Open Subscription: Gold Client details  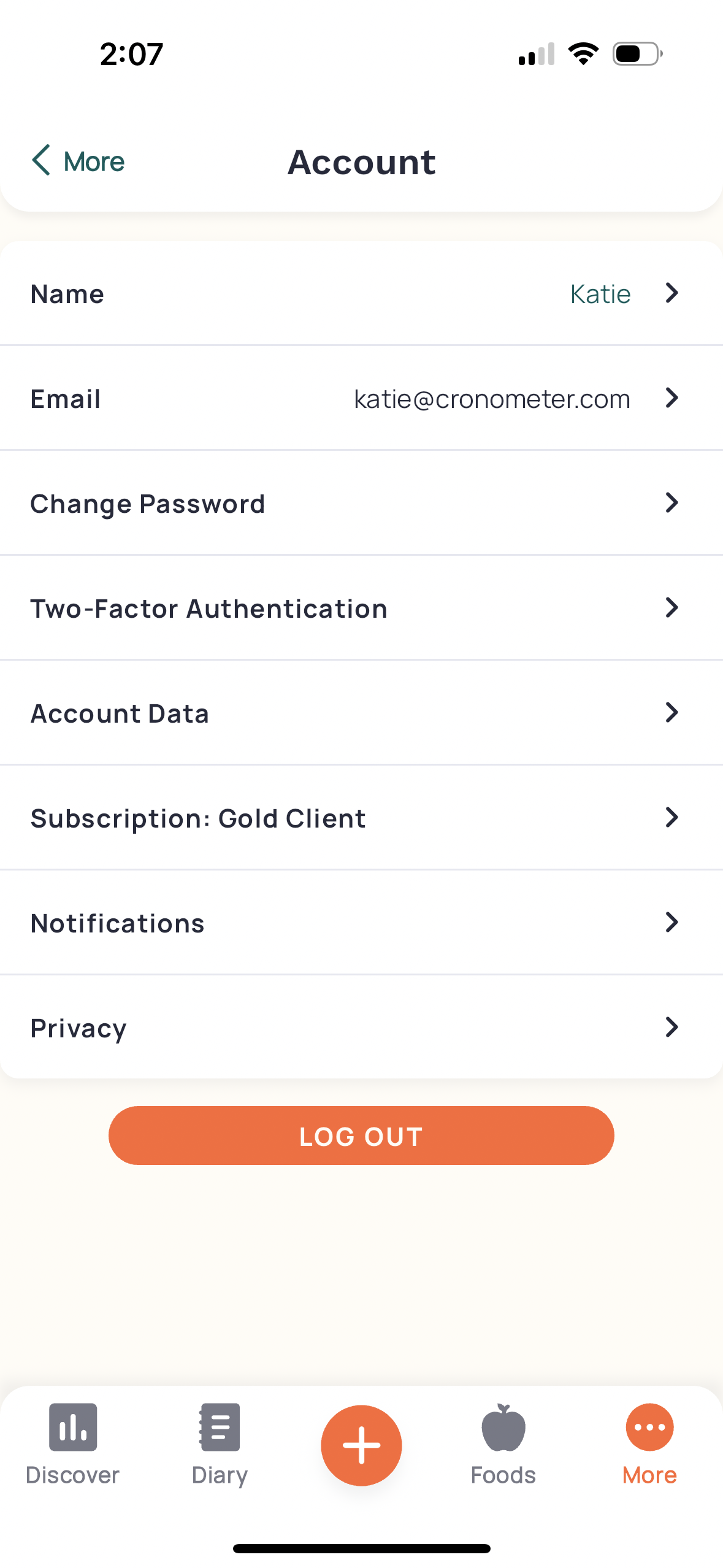click(198, 818)
